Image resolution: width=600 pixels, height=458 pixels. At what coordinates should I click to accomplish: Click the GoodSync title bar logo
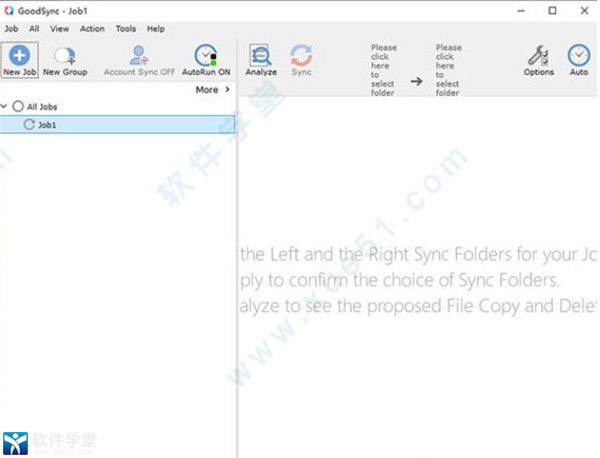[8, 11]
